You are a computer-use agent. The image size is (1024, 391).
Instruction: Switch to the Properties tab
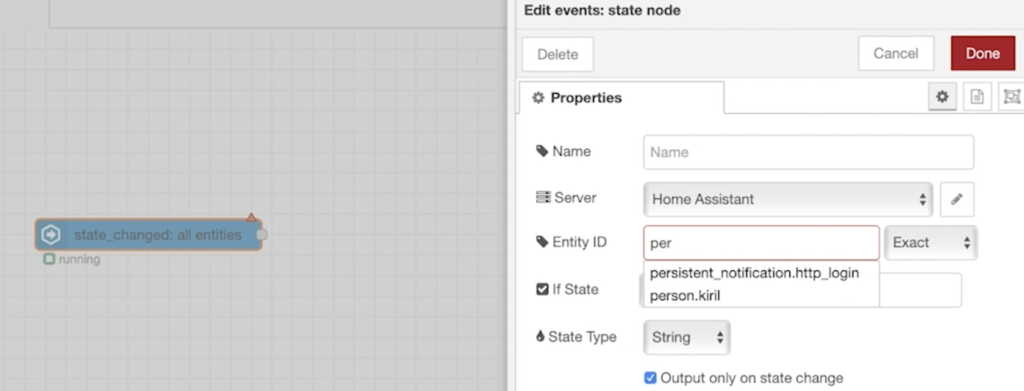(621, 98)
